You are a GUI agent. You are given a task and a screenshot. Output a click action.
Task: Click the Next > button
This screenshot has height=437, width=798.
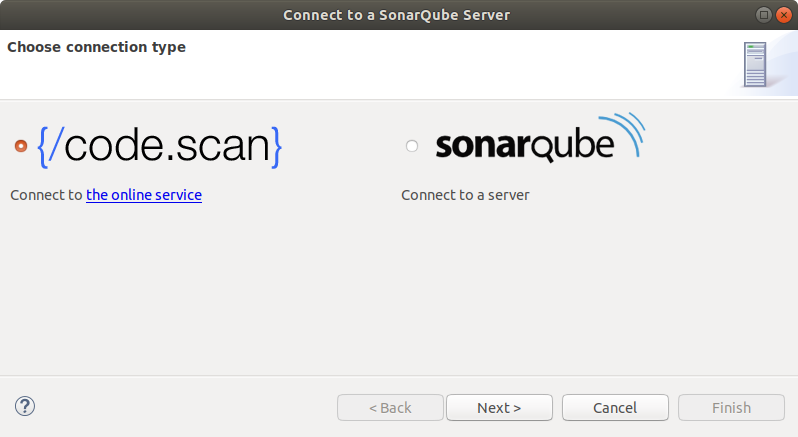coord(499,407)
